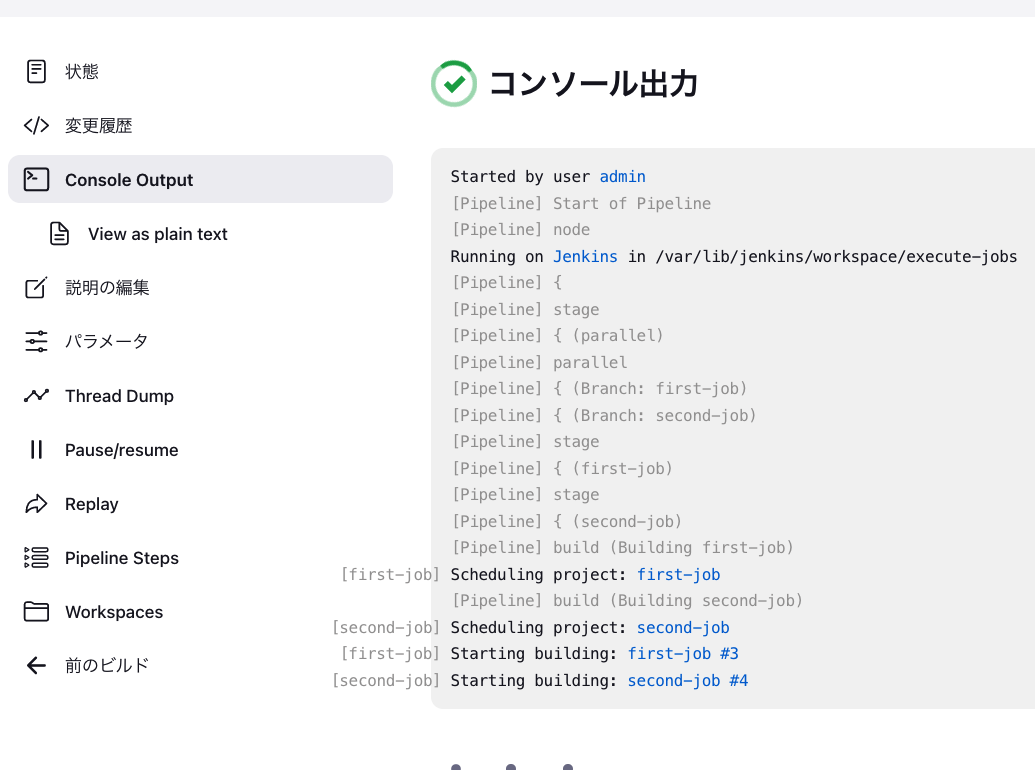Image resolution: width=1035 pixels, height=770 pixels.
Task: Click the green success check icon
Action: (x=454, y=84)
